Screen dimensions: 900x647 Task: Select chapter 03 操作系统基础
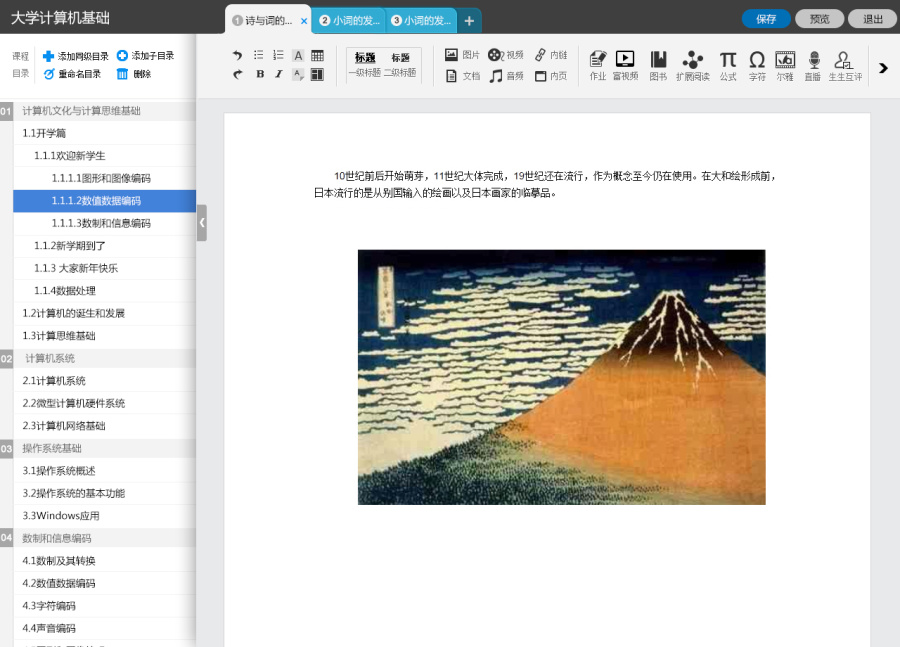(98, 448)
